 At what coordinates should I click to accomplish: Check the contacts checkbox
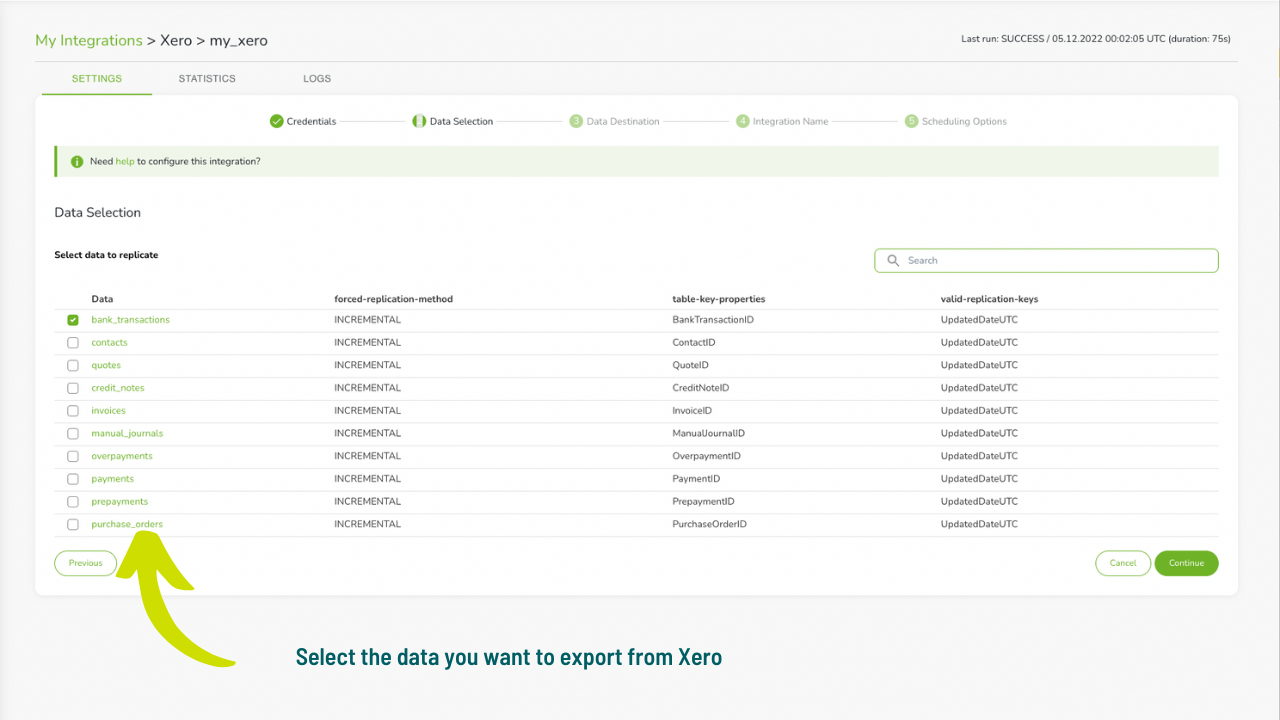[73, 343]
